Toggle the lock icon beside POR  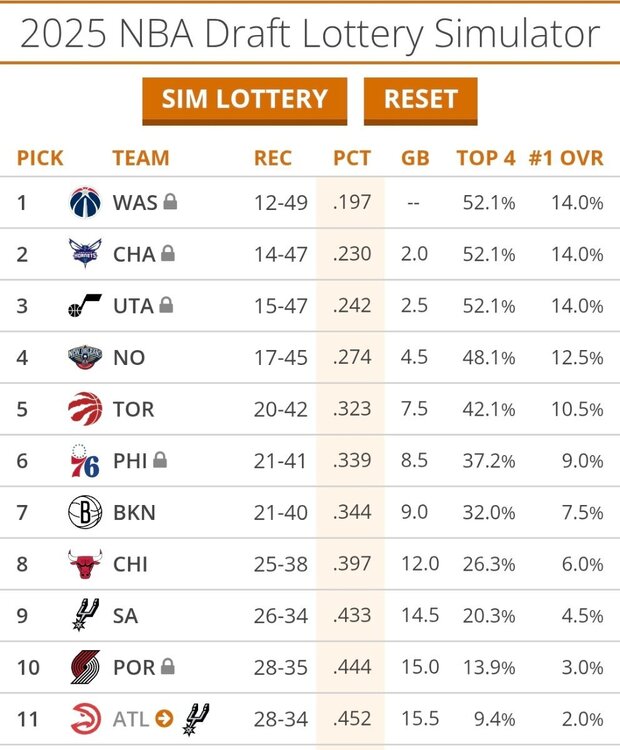tap(167, 666)
